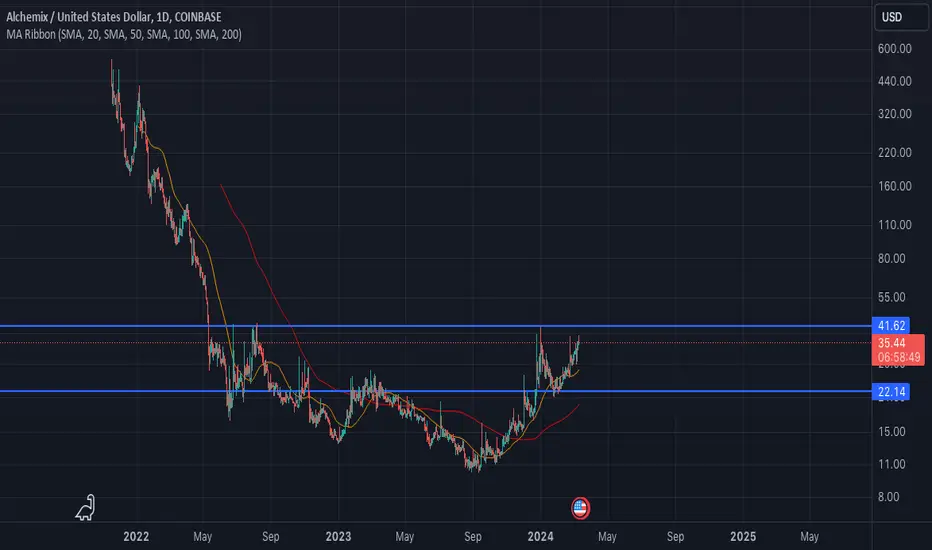This screenshot has height=550, width=932.
Task: Click the 160.00 price axis label
Action: (895, 186)
